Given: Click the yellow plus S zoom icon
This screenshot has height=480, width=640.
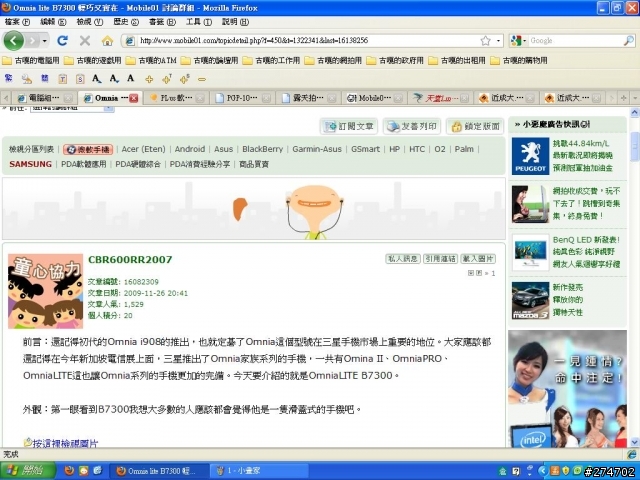Looking at the screenshot, I should point(184,79).
